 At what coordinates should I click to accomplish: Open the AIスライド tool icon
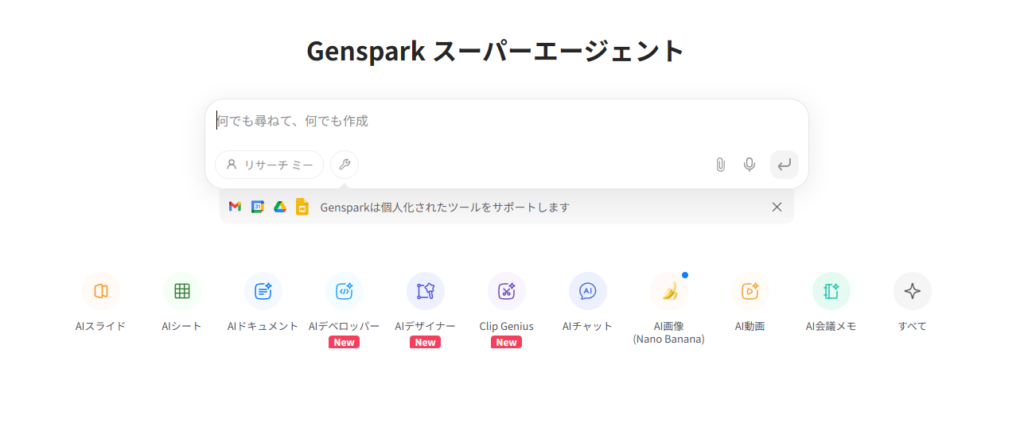(x=101, y=291)
